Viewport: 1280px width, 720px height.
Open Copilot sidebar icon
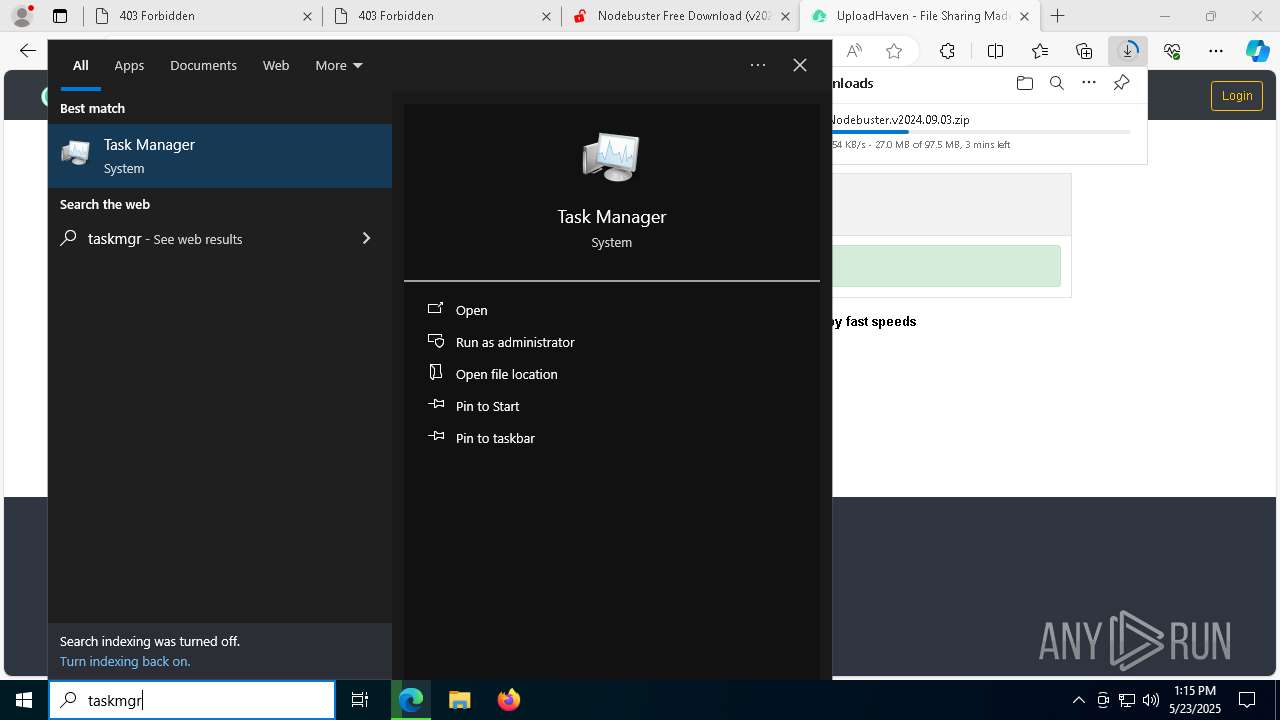[1257, 51]
